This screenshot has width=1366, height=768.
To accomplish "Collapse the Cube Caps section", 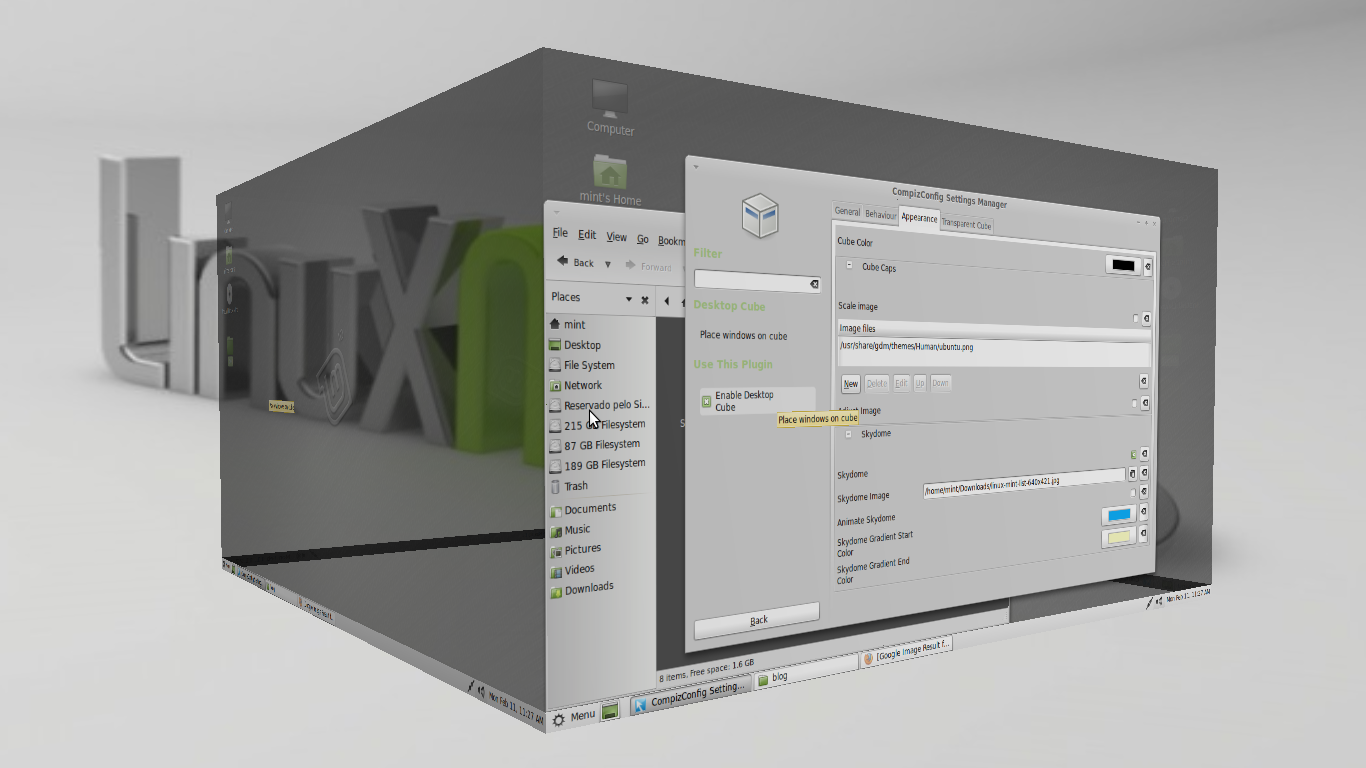I will (850, 266).
